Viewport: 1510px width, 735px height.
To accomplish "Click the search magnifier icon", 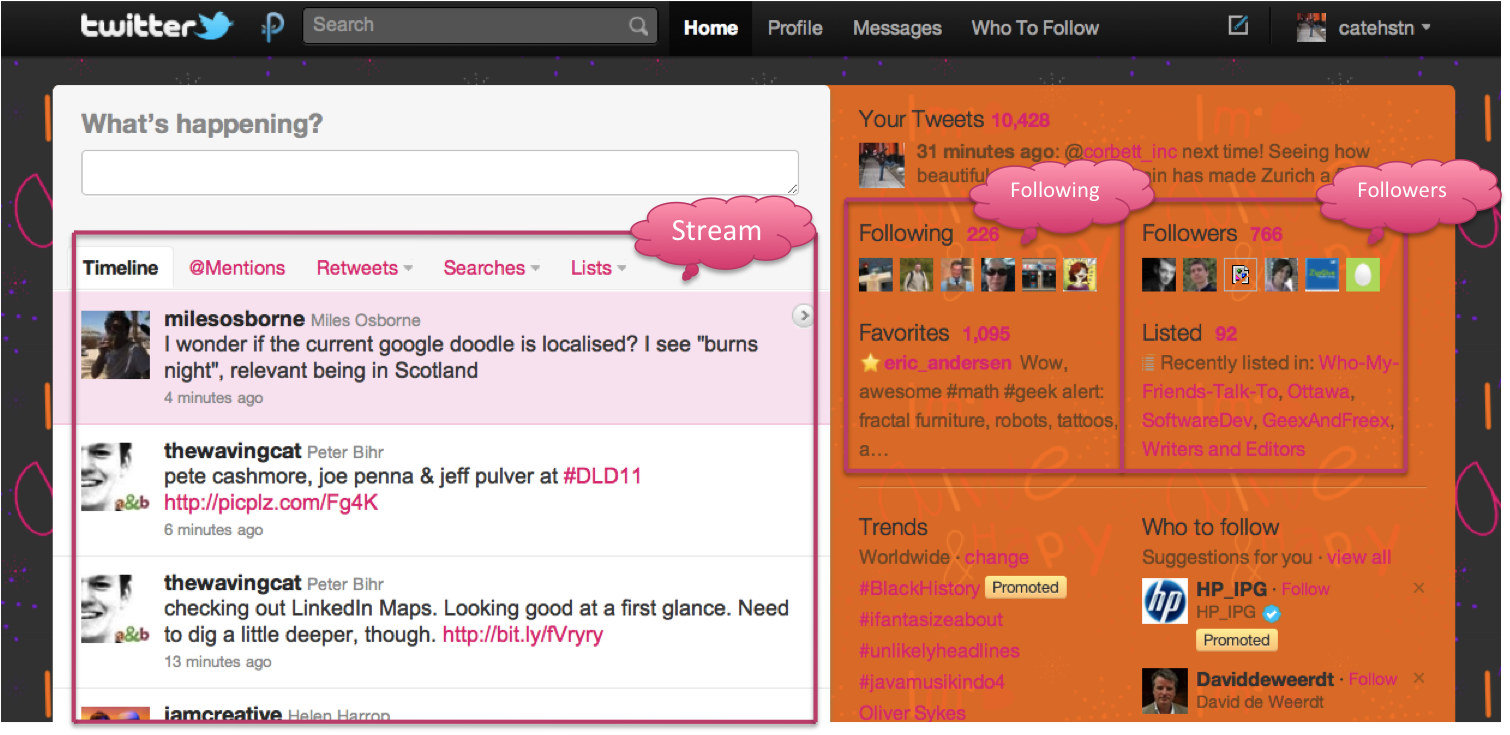I will [x=638, y=26].
